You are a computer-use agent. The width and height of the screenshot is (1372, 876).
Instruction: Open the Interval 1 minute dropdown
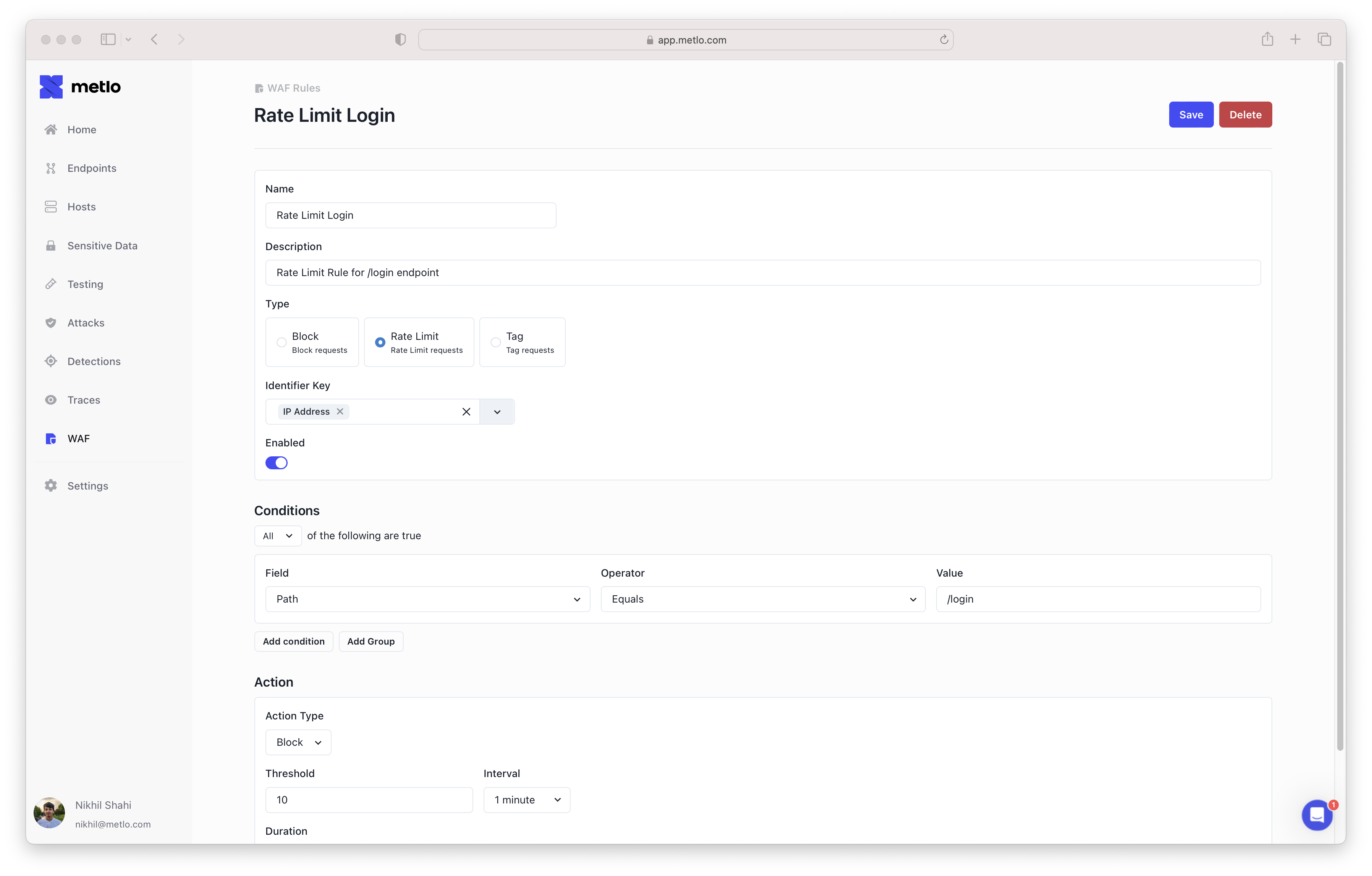coord(526,800)
